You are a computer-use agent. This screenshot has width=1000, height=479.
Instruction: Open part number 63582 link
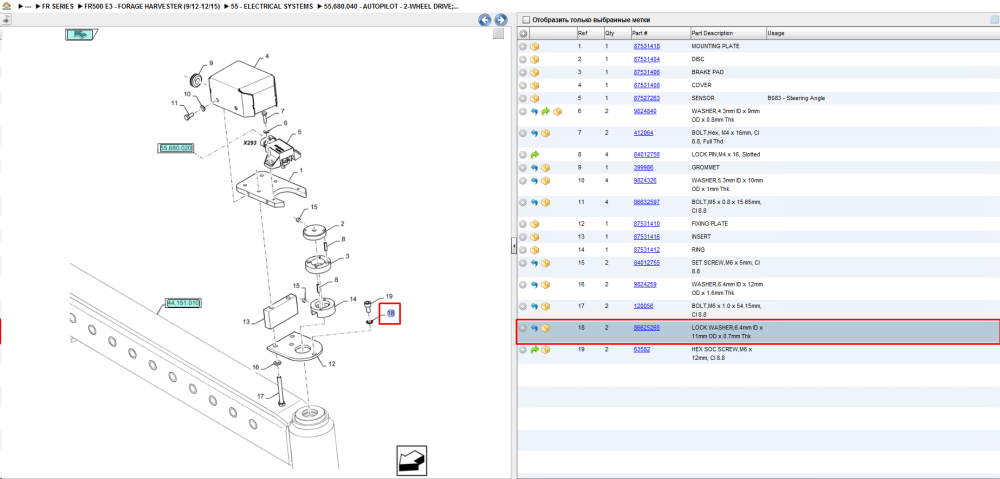pyautogui.click(x=641, y=350)
